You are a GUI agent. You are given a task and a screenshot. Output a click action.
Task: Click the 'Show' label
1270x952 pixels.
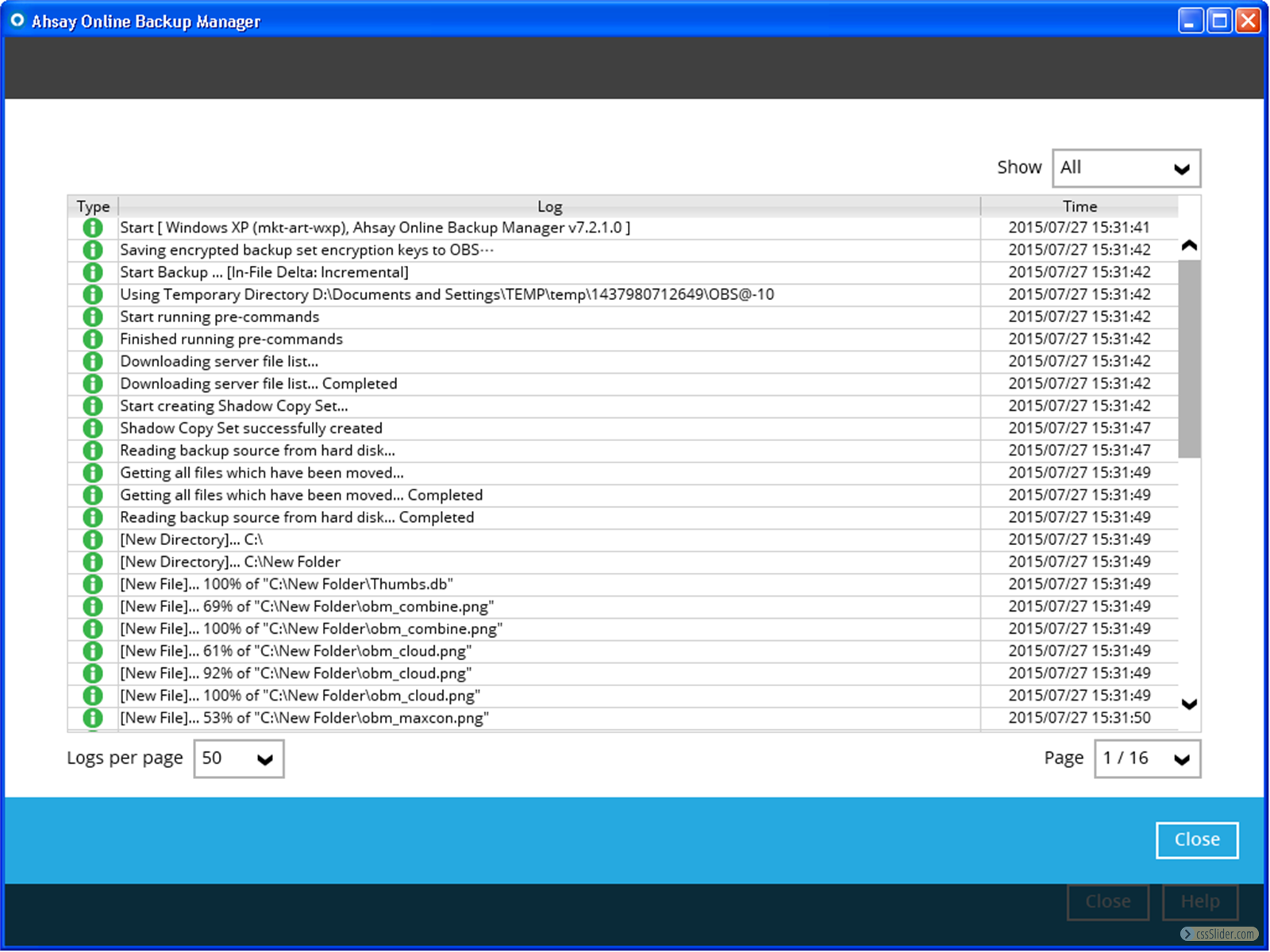coord(1019,167)
